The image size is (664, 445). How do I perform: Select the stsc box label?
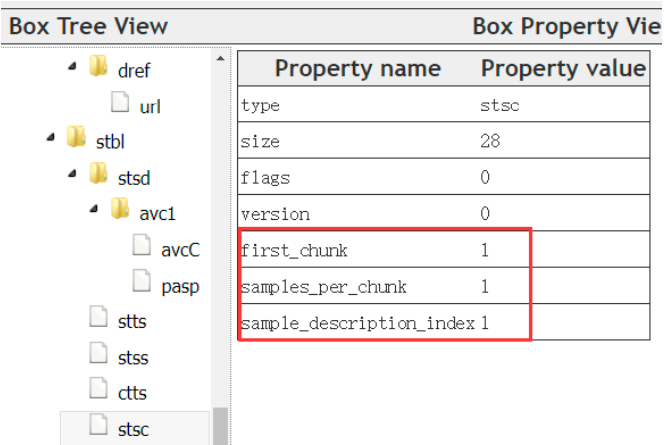[x=133, y=430]
